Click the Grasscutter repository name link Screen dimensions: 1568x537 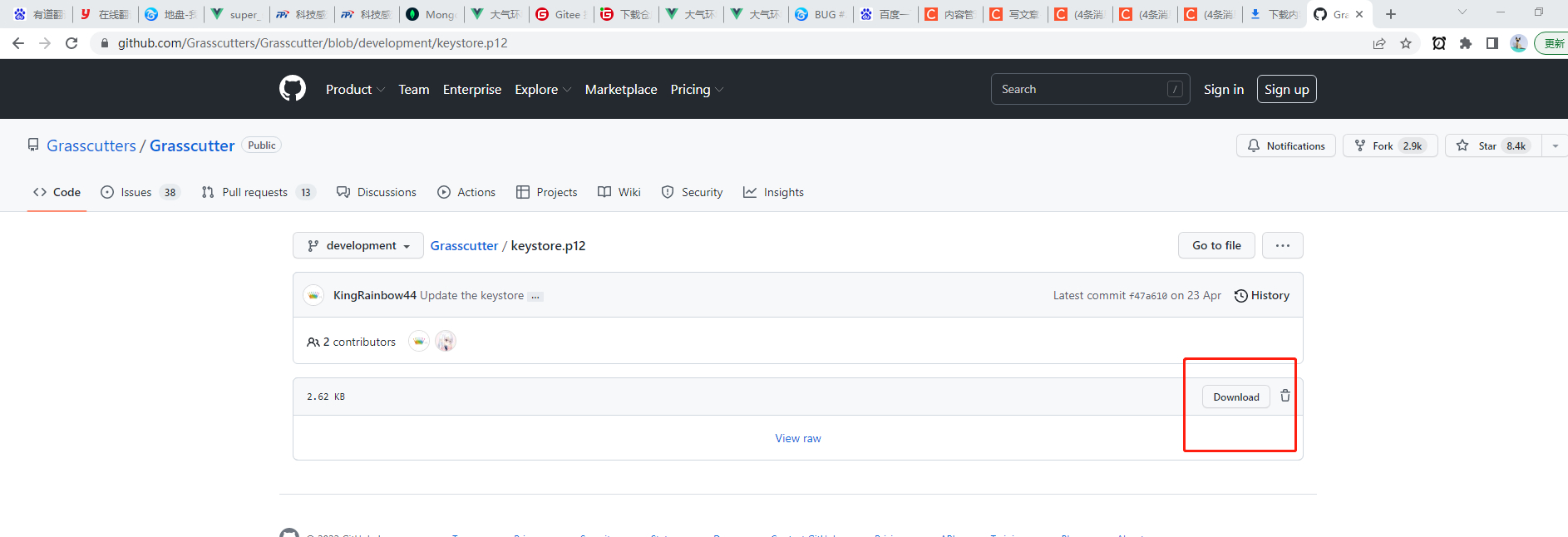[192, 145]
